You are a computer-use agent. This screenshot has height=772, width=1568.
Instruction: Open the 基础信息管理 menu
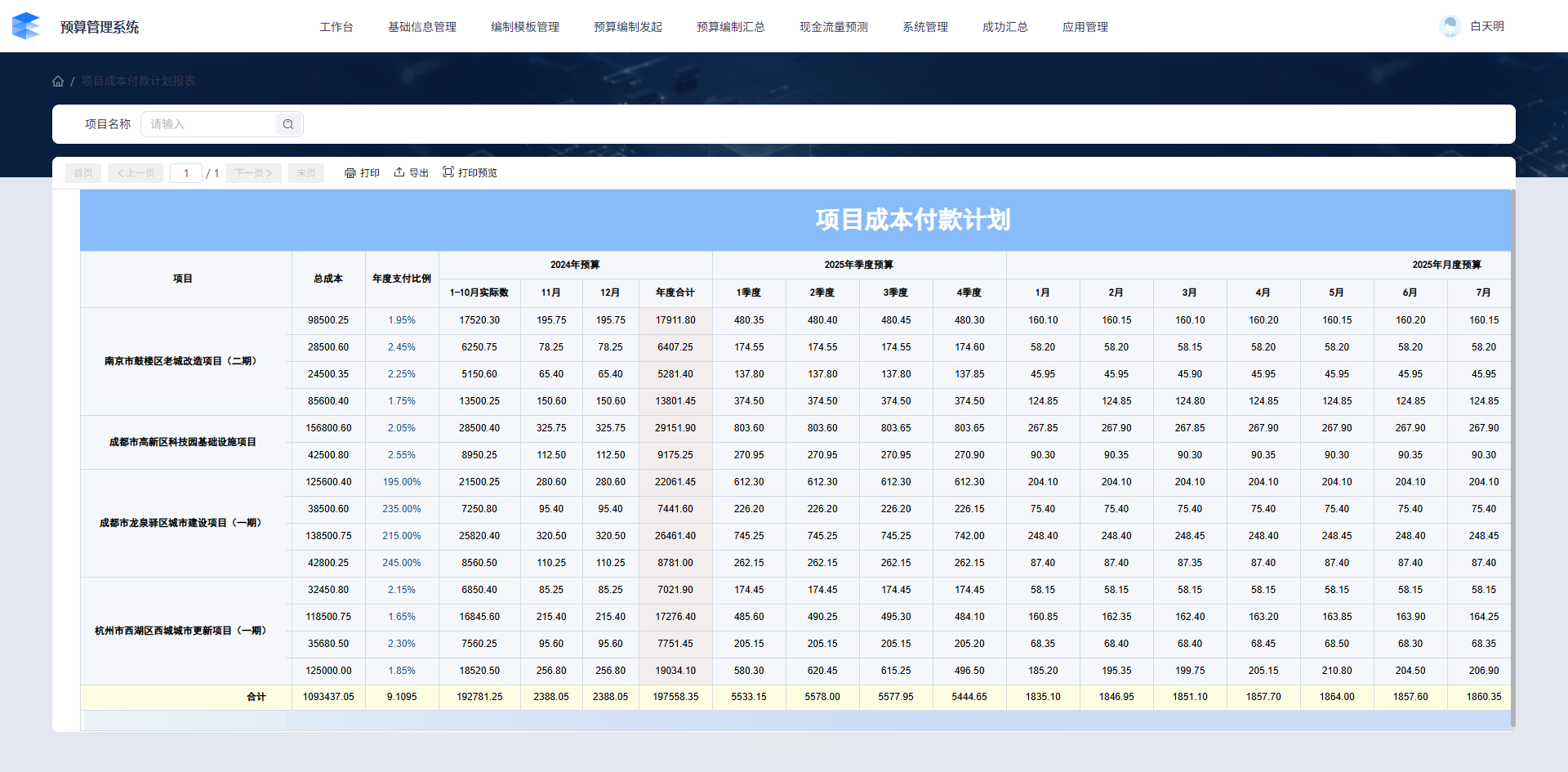click(422, 27)
